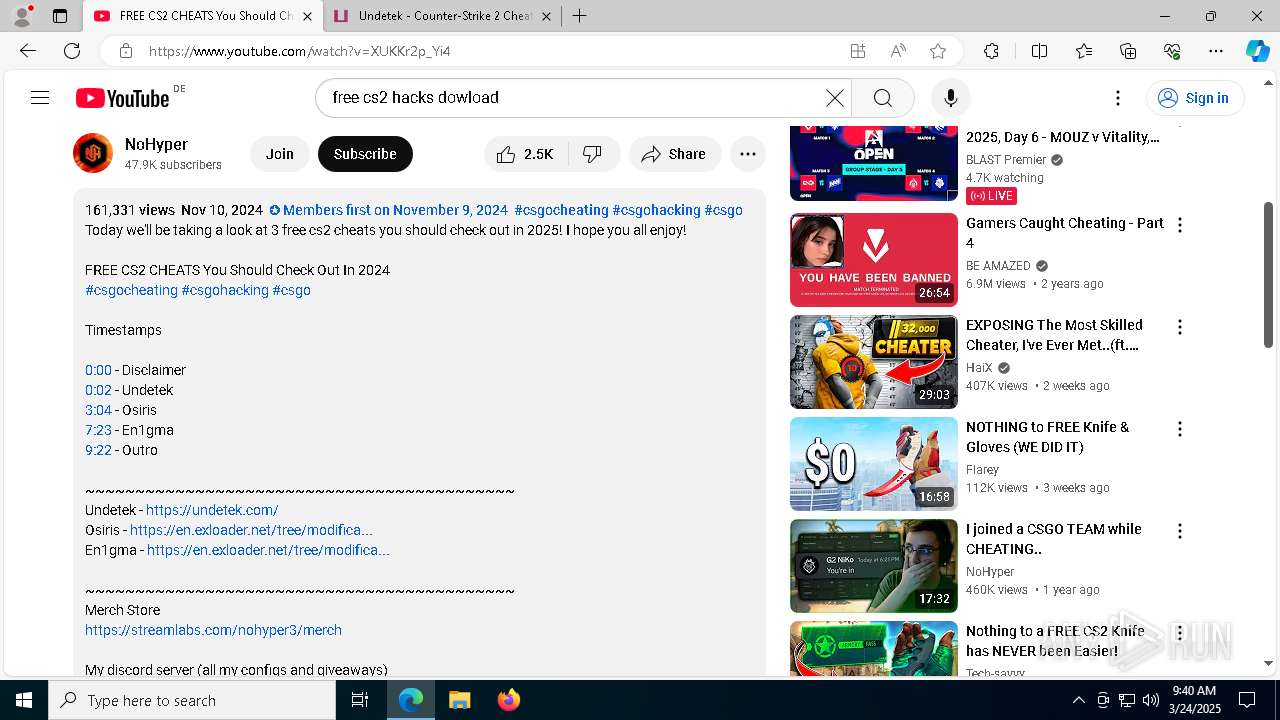Viewport: 1280px width, 720px height.
Task: Open browser extensions menu
Action: [991, 51]
